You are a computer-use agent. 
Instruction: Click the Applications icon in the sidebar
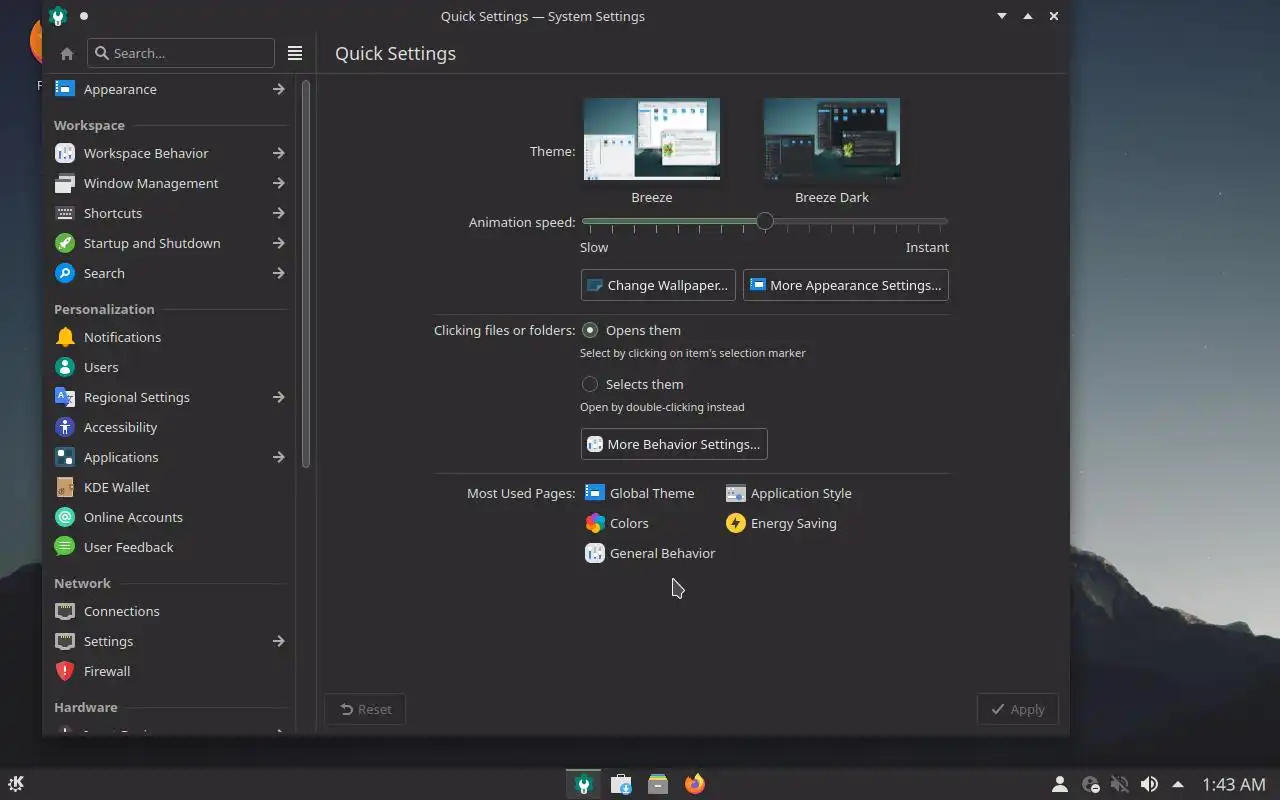[x=65, y=457]
